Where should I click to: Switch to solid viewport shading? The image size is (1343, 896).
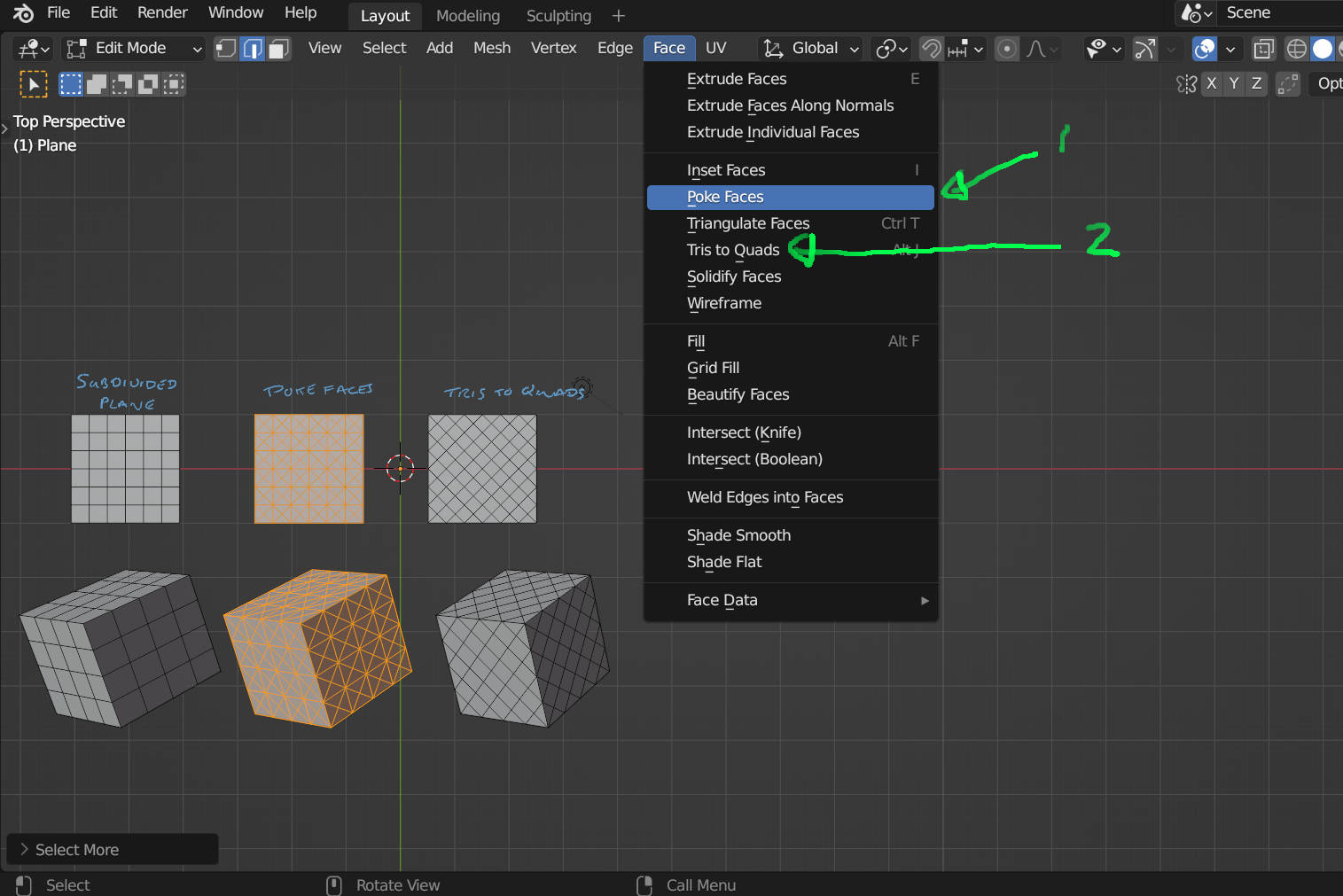point(1323,48)
